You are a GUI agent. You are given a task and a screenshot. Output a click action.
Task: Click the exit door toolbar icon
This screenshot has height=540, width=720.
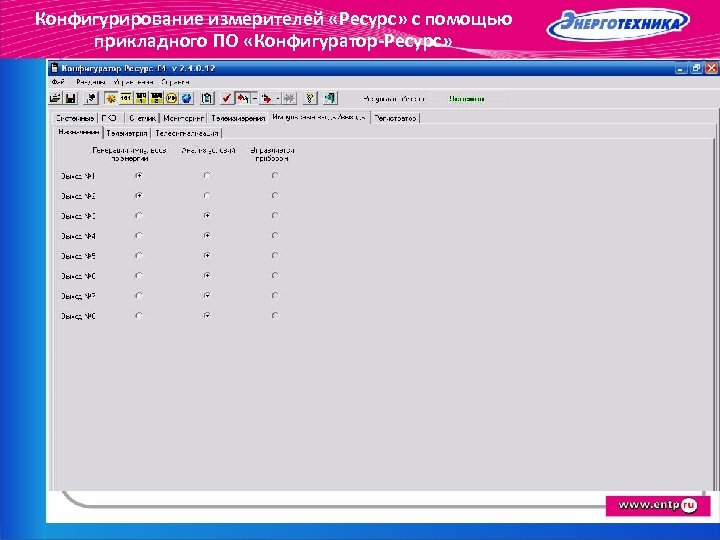(x=330, y=98)
